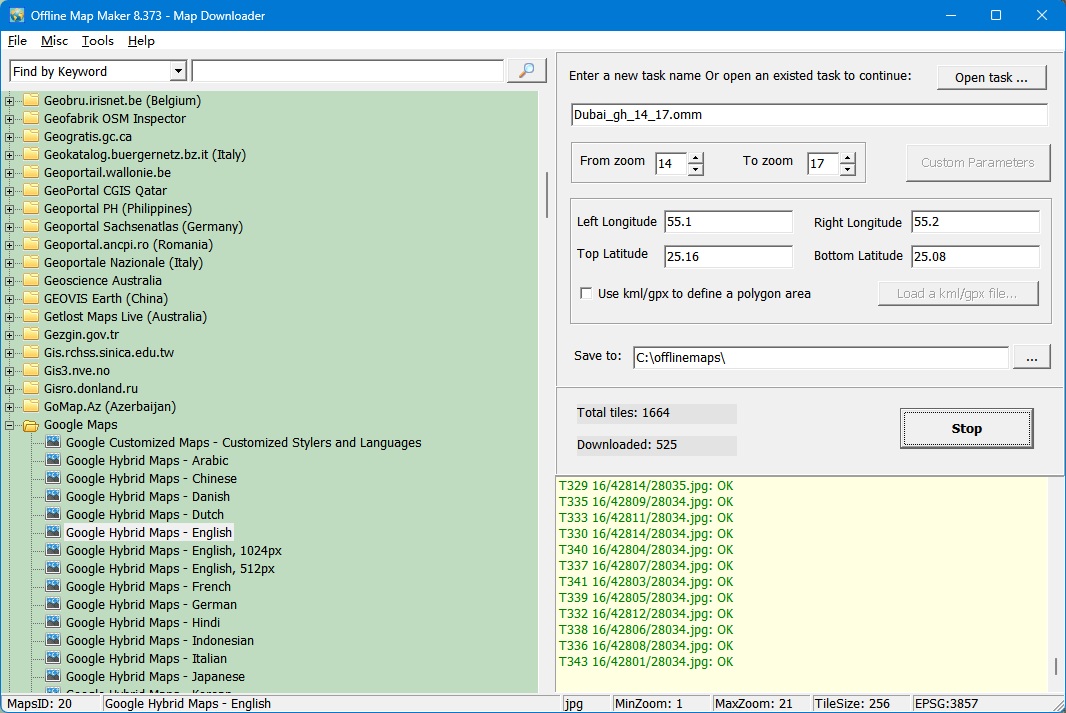This screenshot has width=1066, height=713.
Task: Click map icon beside Google Hybrid Maps - Dutch
Action: click(53, 514)
